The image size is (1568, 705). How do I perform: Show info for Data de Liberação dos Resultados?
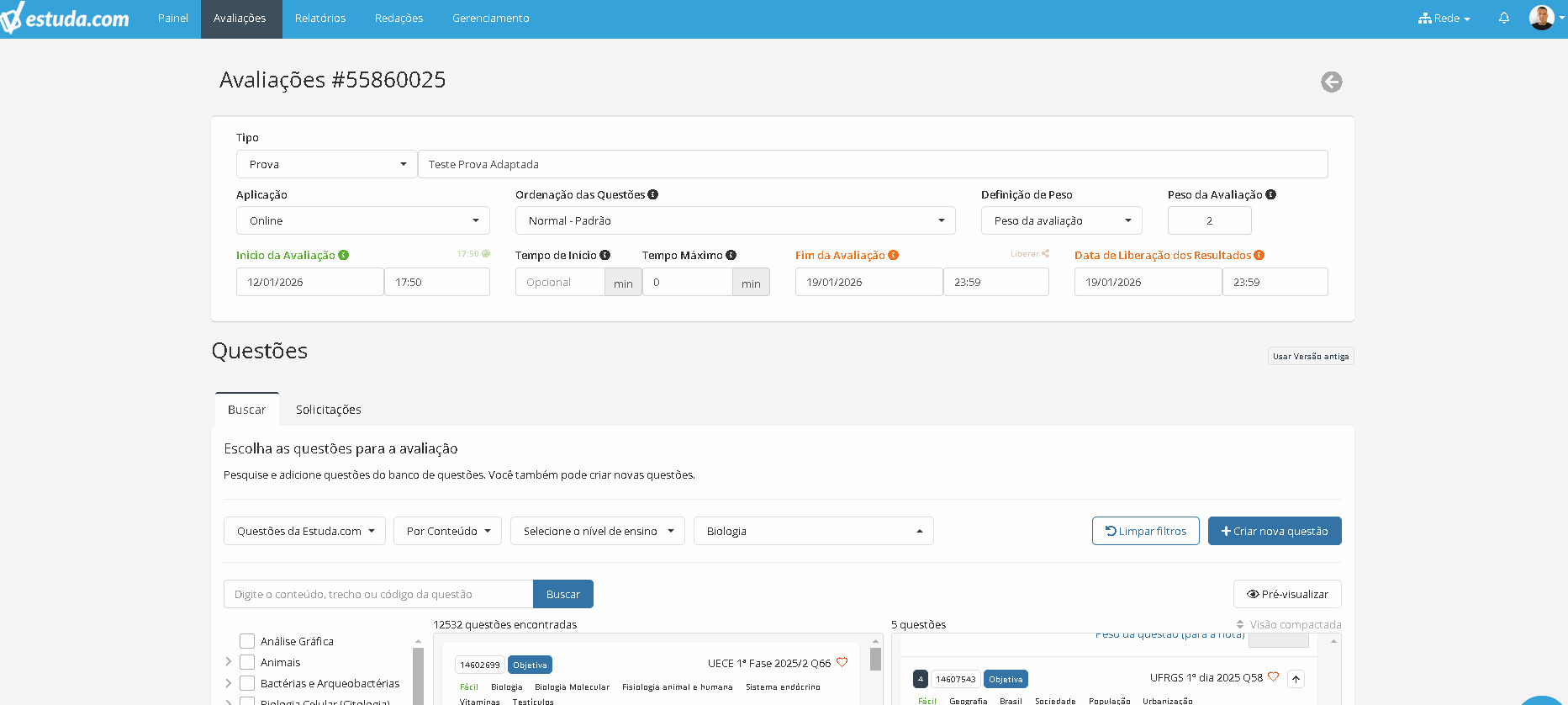point(1259,255)
